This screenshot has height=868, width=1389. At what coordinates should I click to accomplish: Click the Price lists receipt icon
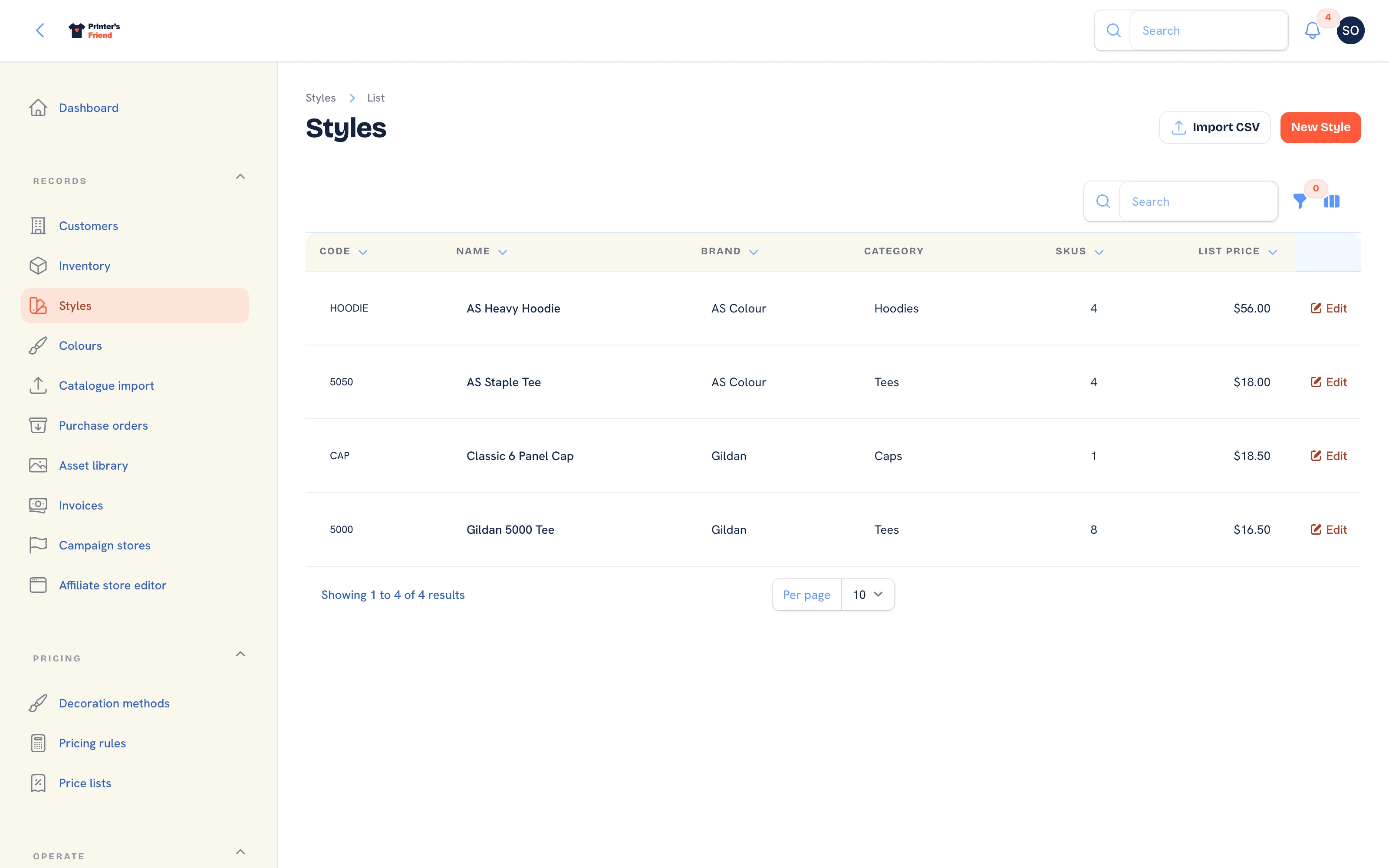pos(38,783)
